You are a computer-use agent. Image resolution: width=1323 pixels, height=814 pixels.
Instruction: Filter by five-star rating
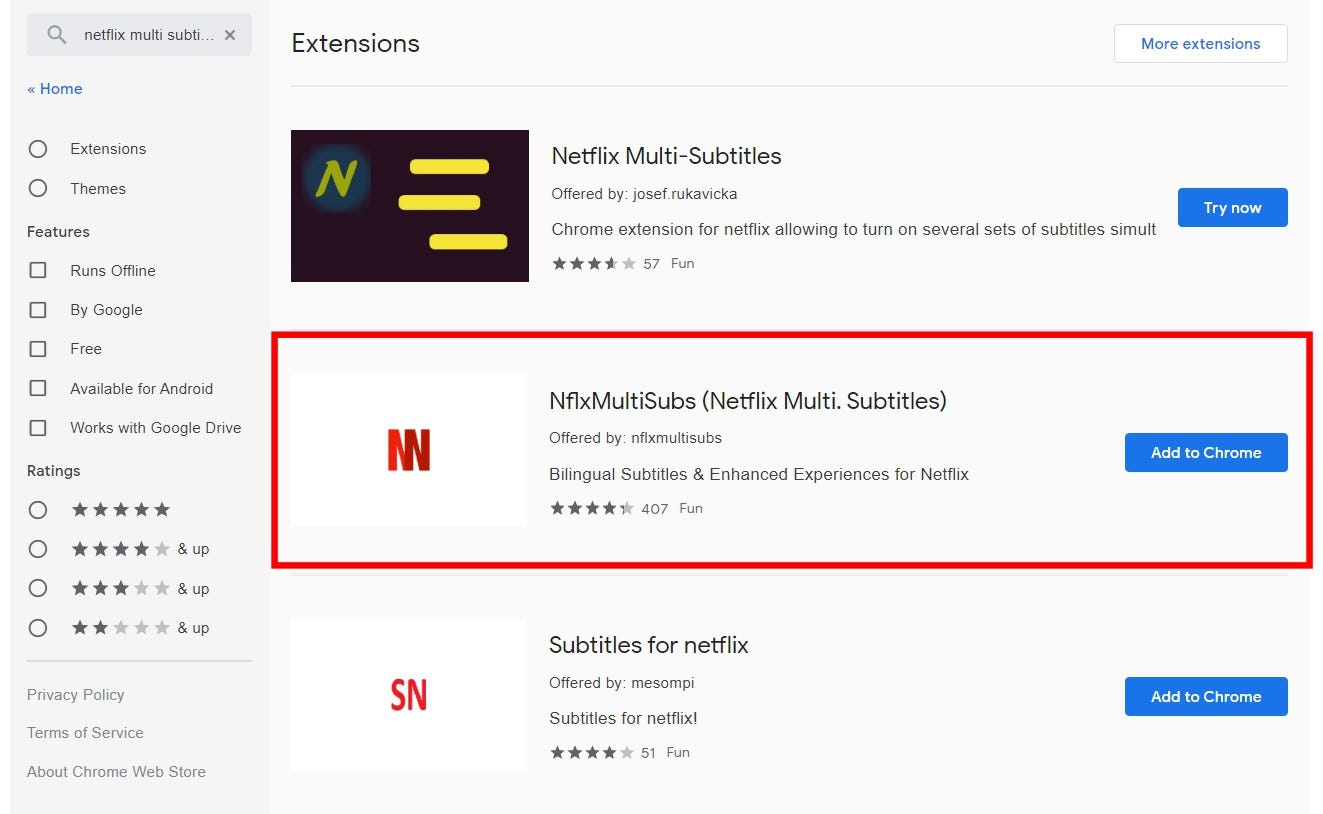click(38, 510)
